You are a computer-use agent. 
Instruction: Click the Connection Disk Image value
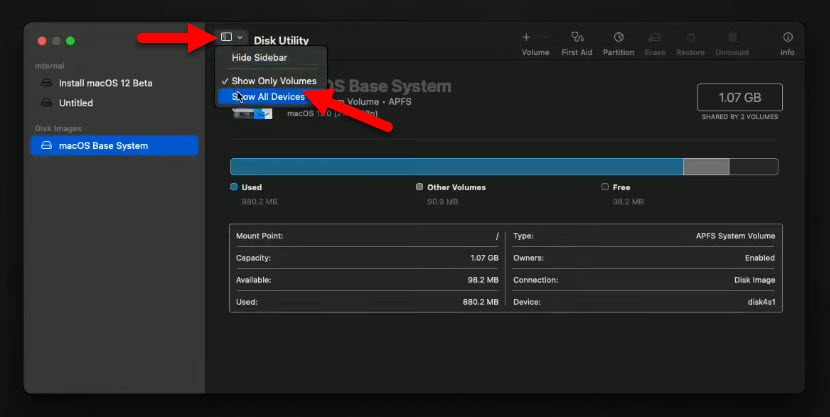[x=754, y=280]
